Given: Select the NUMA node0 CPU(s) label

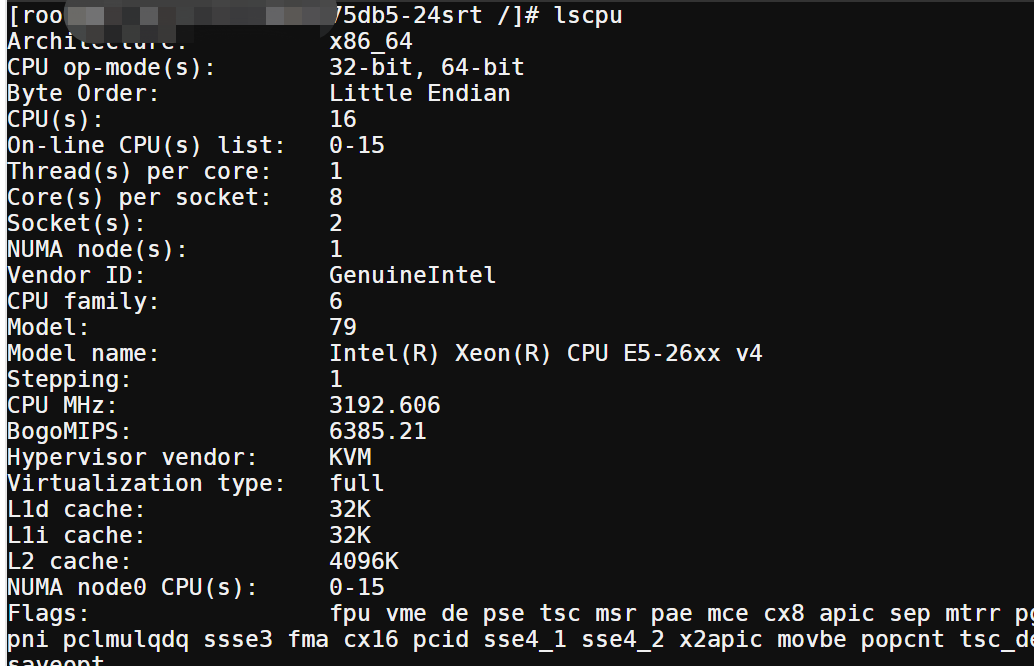Looking at the screenshot, I should 133,587.
